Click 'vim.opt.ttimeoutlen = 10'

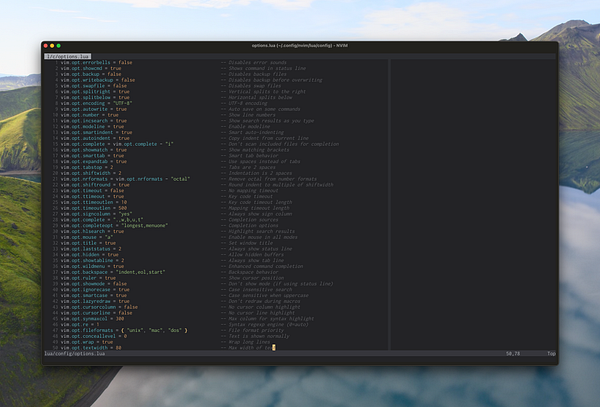coord(94,202)
